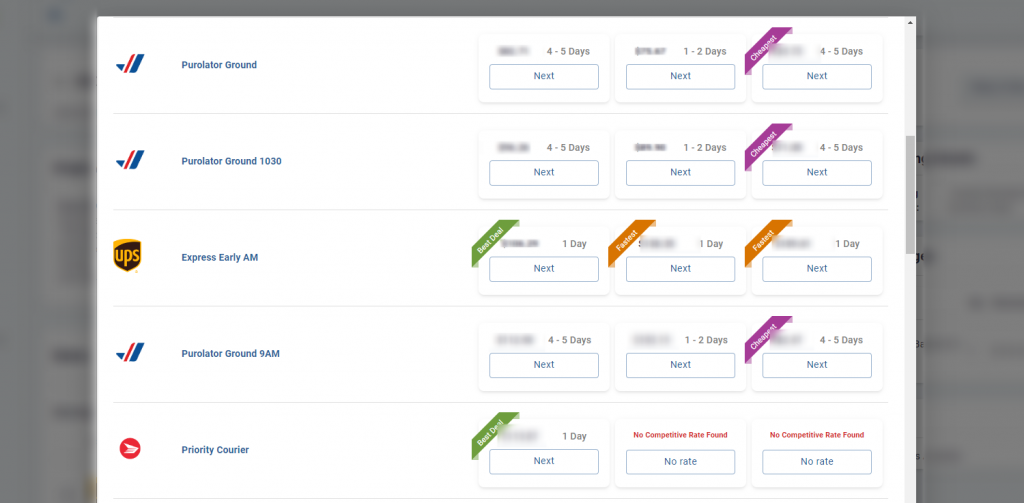Viewport: 1024px width, 503px height.
Task: Open the Priority Courier service link
Action: (215, 450)
